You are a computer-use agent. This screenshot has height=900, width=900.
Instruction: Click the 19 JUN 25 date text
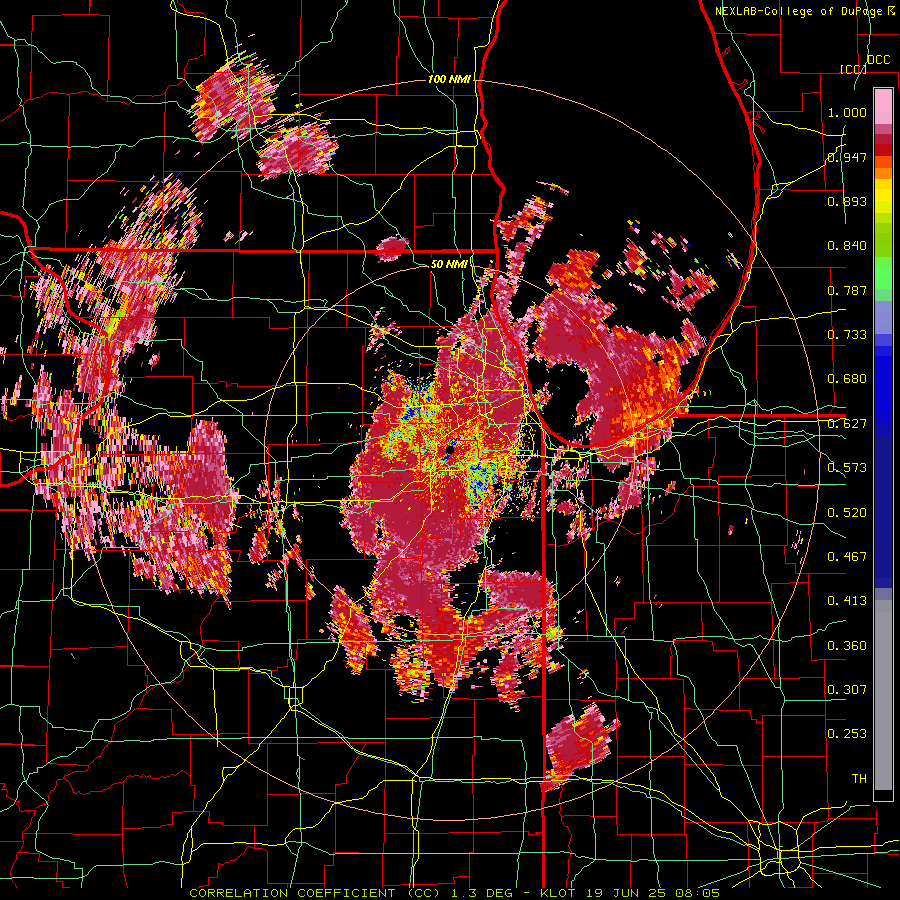tap(625, 893)
